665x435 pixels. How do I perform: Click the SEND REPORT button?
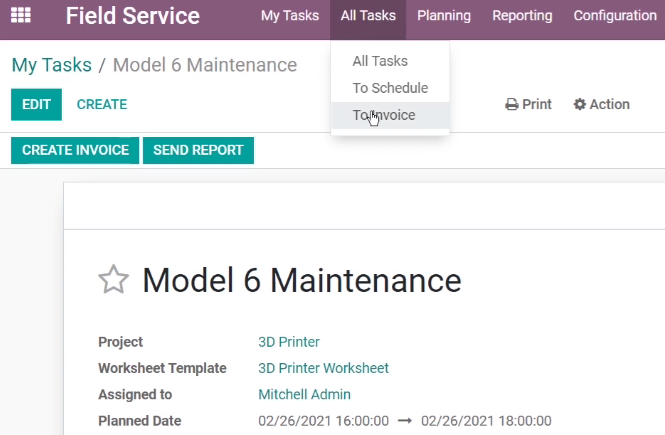click(x=198, y=150)
